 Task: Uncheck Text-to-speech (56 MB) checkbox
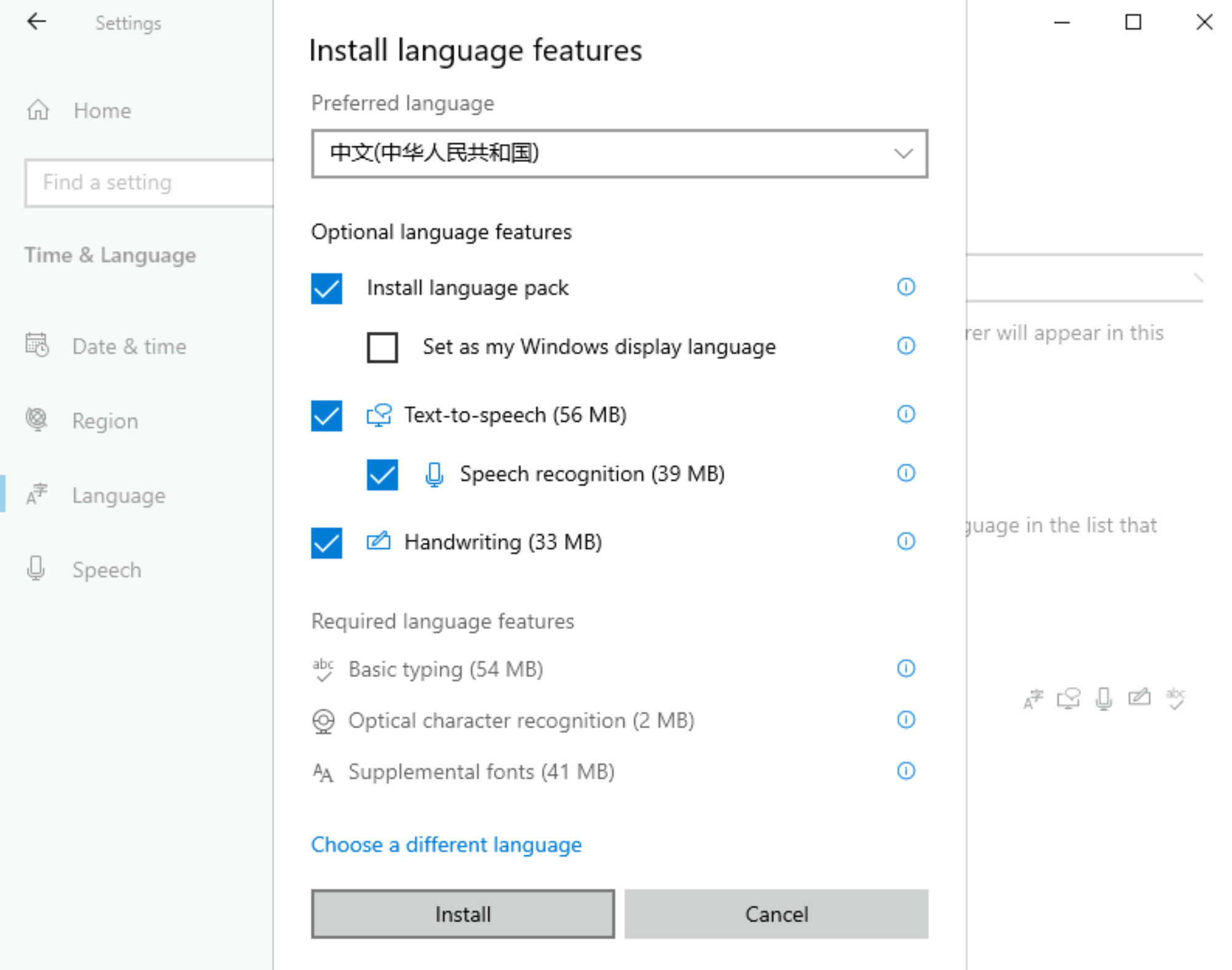[x=327, y=416]
